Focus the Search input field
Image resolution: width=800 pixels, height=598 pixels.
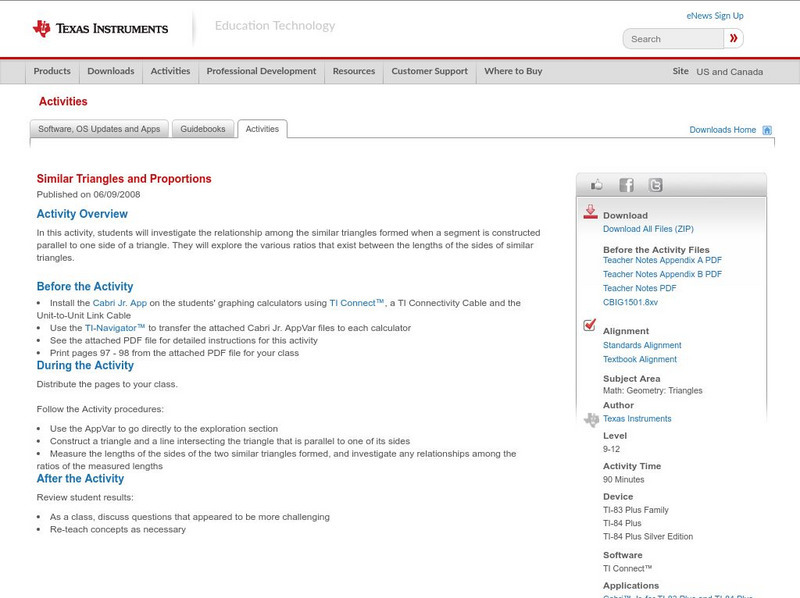[673, 39]
